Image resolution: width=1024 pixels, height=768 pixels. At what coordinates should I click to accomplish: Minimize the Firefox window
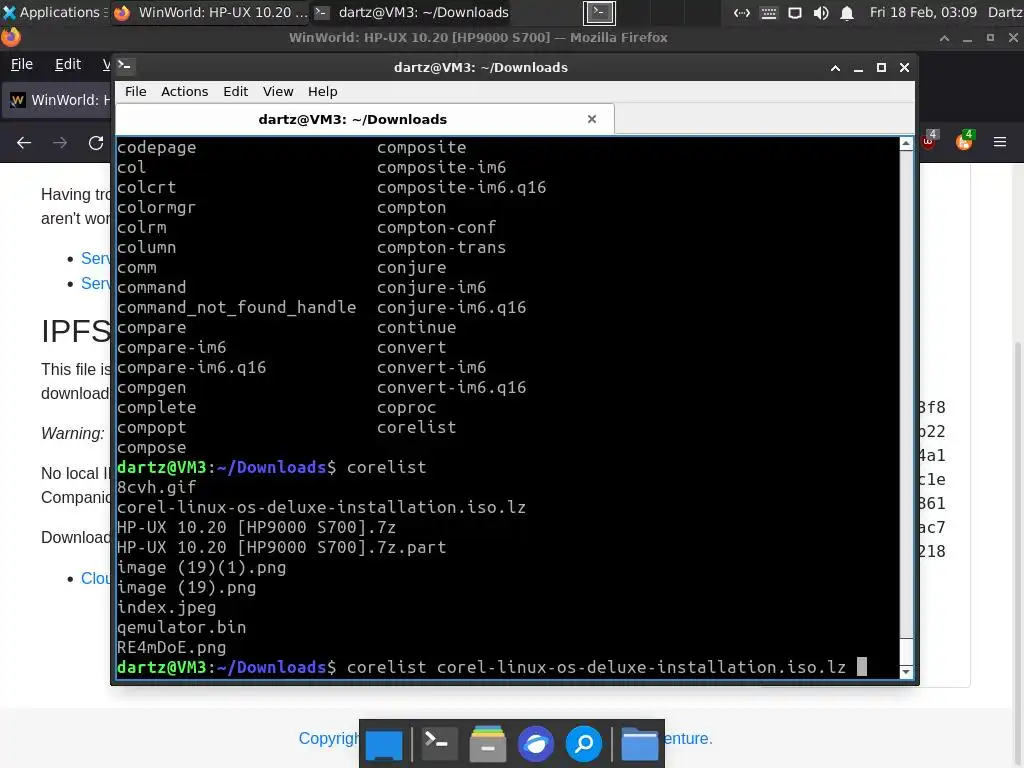pyautogui.click(x=967, y=39)
